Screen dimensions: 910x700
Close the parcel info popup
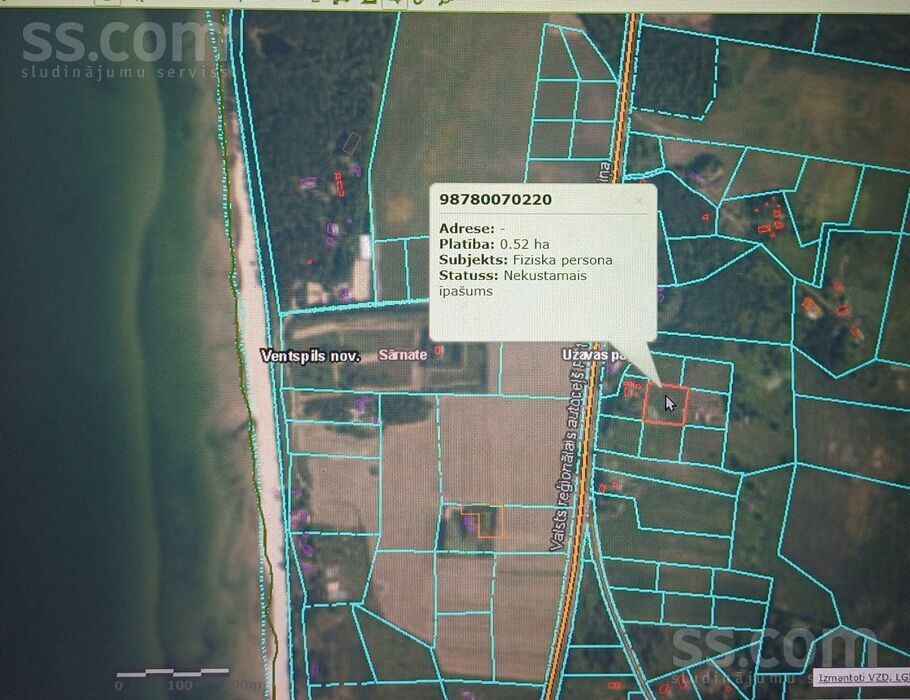[639, 200]
